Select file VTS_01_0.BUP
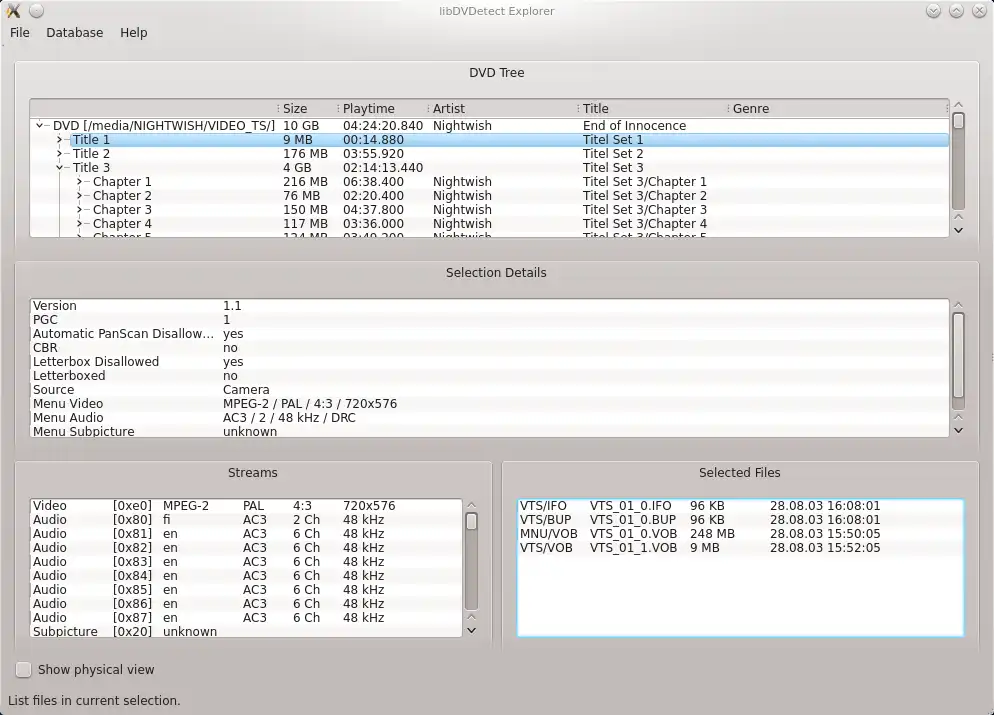 (740, 519)
